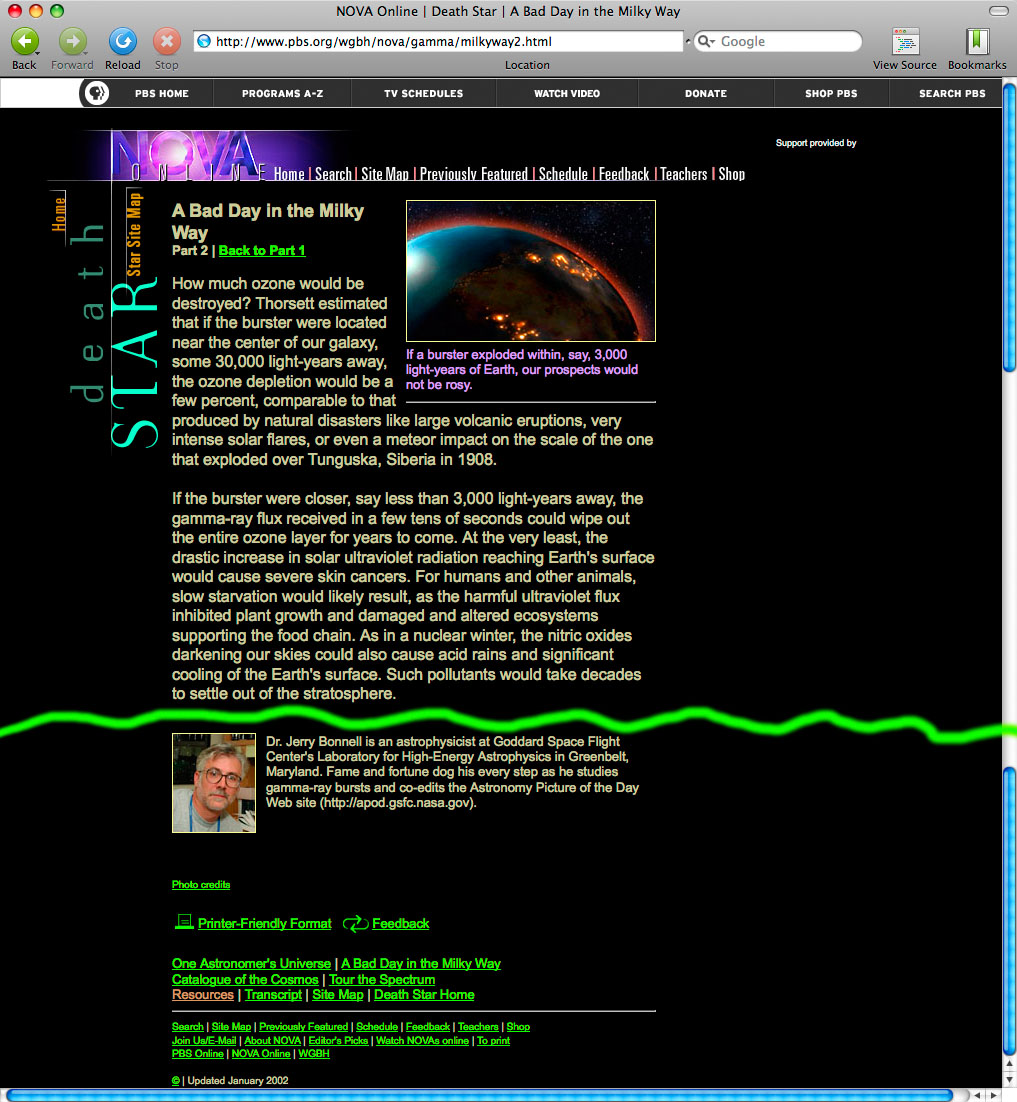Screen dimensions: 1017x1102
Task: Click Previously Featured in the footer
Action: click(304, 1027)
